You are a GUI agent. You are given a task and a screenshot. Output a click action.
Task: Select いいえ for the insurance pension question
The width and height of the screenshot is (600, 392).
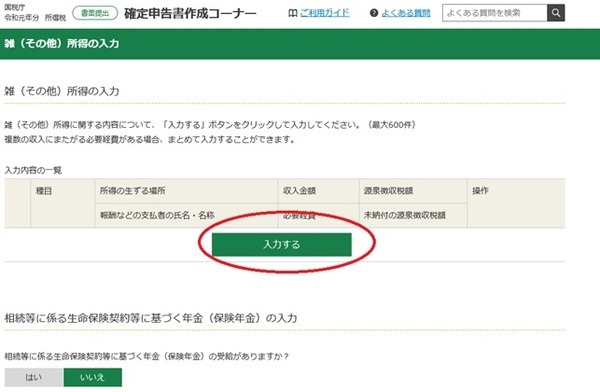(93, 377)
